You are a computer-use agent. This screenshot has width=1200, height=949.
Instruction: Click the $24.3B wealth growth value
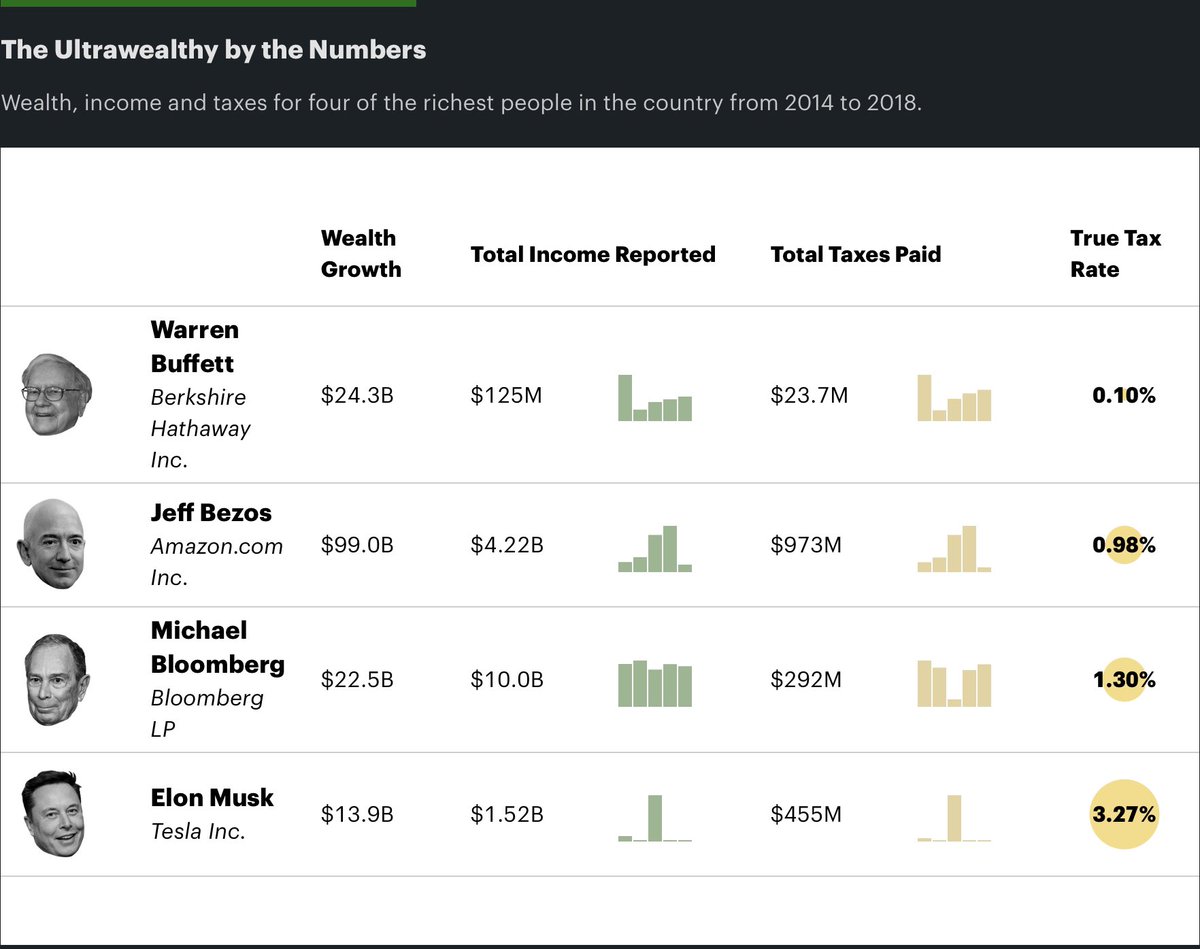357,396
